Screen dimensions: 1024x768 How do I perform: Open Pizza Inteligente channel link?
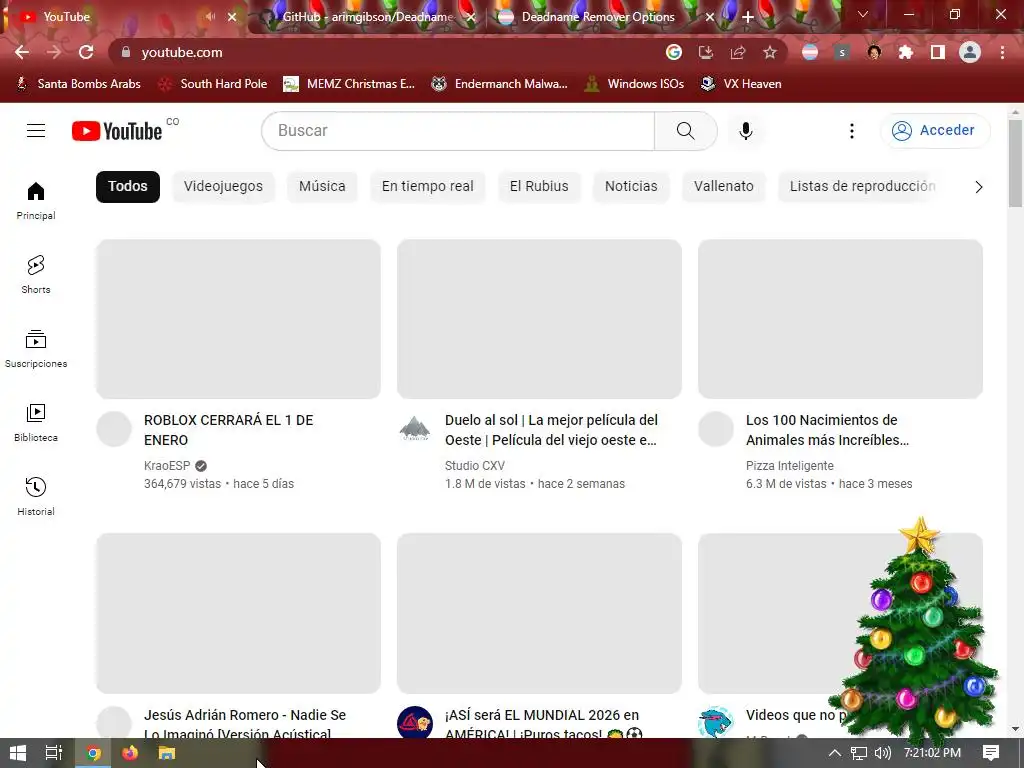[790, 466]
